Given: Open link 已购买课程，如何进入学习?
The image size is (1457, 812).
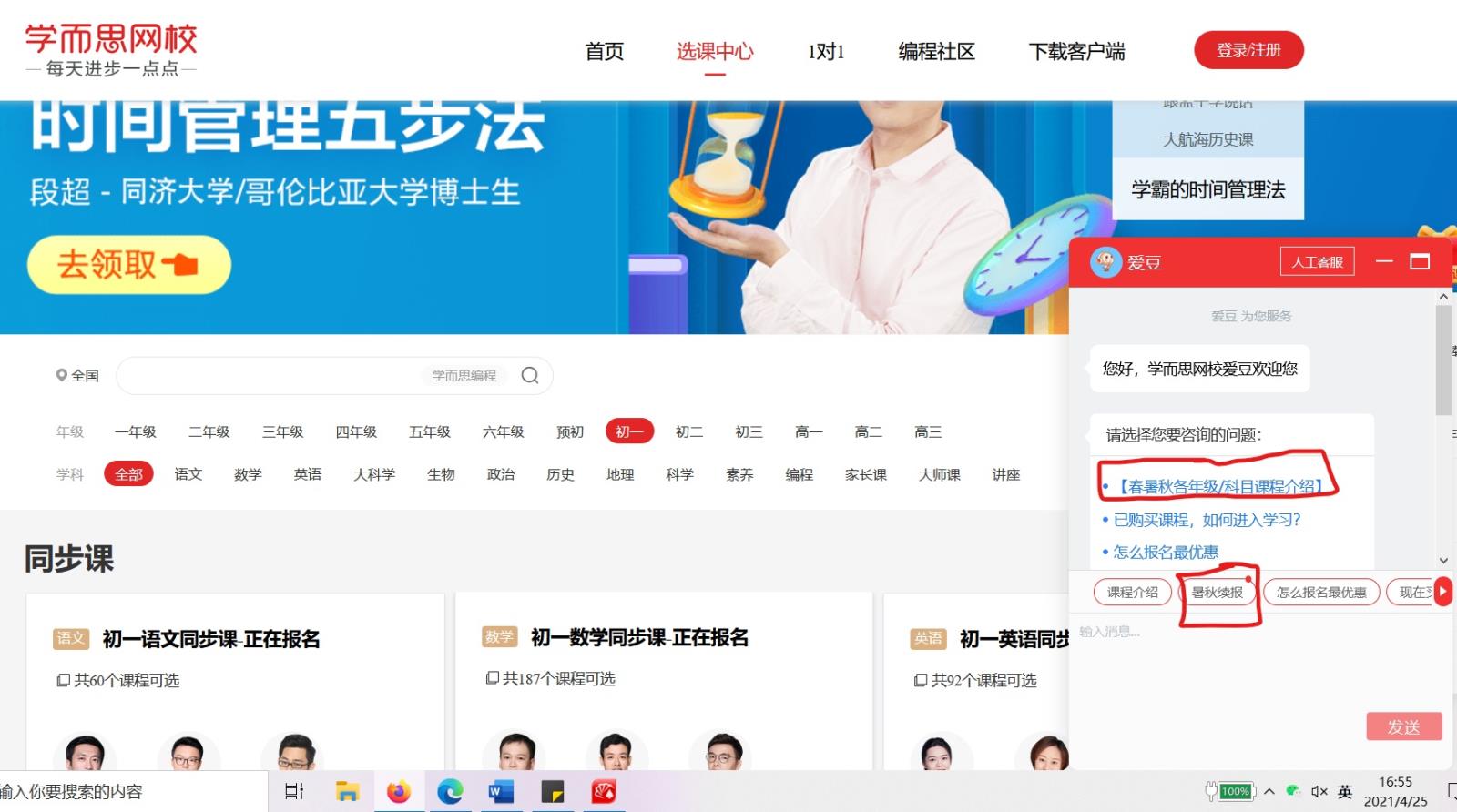Looking at the screenshot, I should coord(1207,520).
